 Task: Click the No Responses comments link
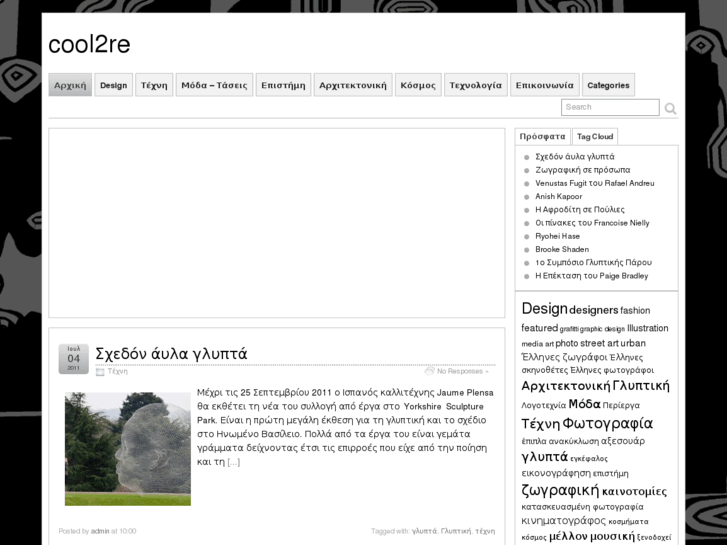coord(462,372)
